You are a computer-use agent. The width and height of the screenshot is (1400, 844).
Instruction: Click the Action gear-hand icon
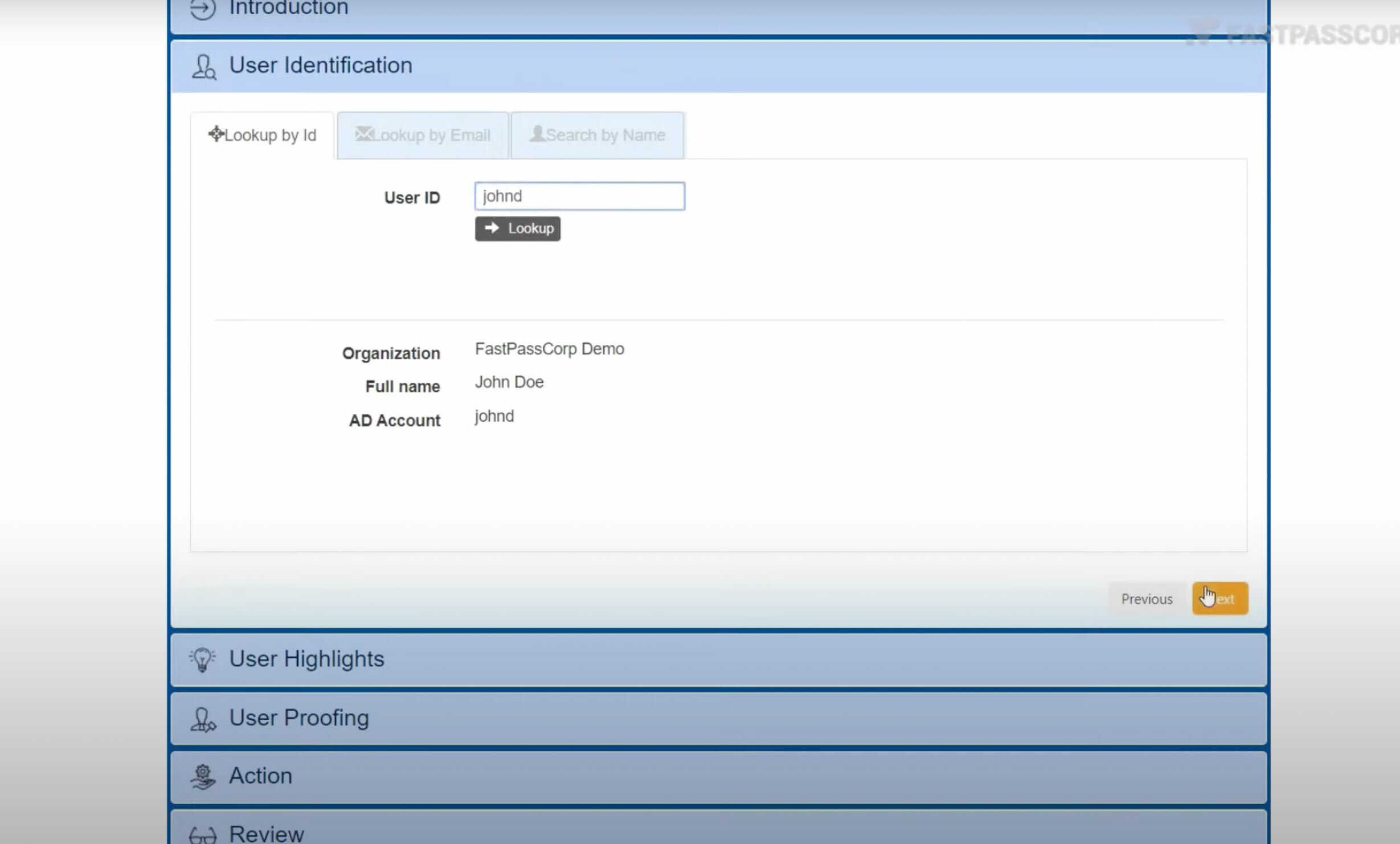tap(203, 777)
